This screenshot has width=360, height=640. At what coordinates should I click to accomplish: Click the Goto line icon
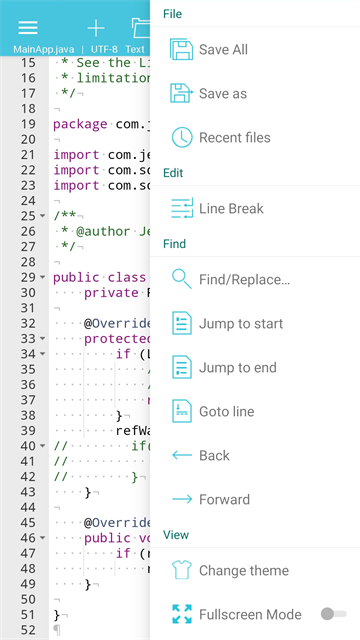tap(182, 411)
